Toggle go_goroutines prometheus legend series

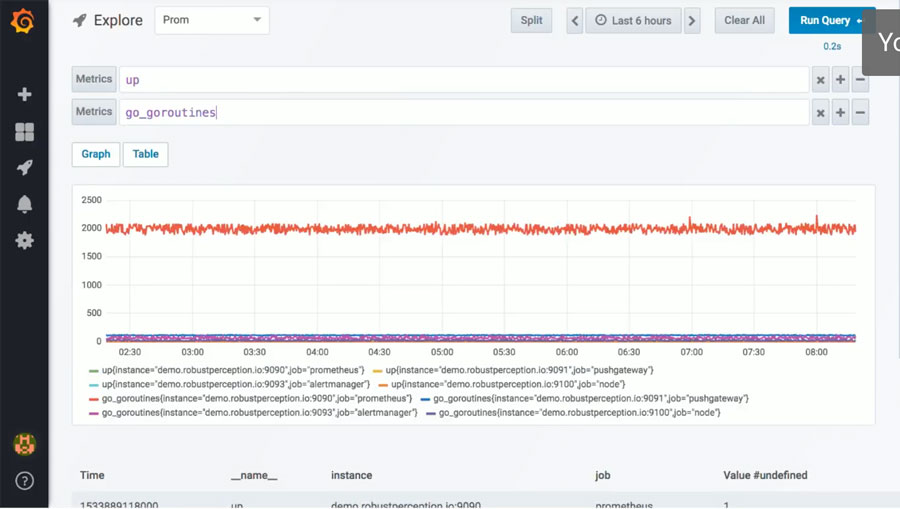[x=249, y=398]
